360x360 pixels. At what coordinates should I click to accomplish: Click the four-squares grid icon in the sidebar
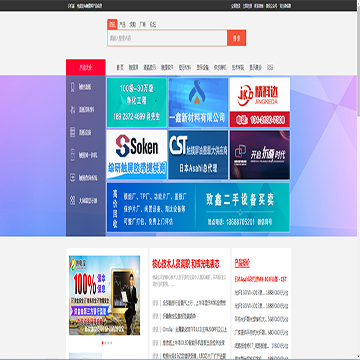(72, 201)
